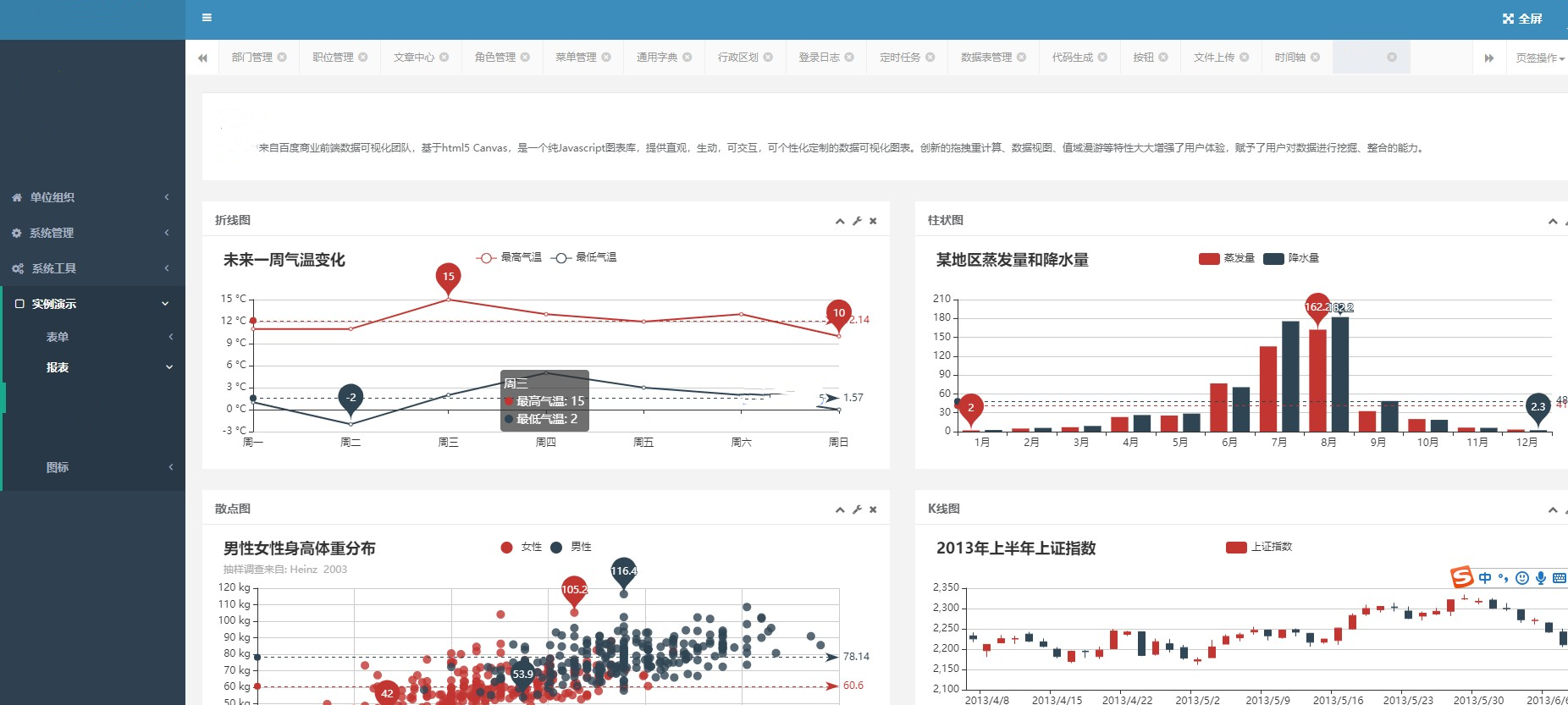Switch to the 时间轴 tab

coord(1290,58)
